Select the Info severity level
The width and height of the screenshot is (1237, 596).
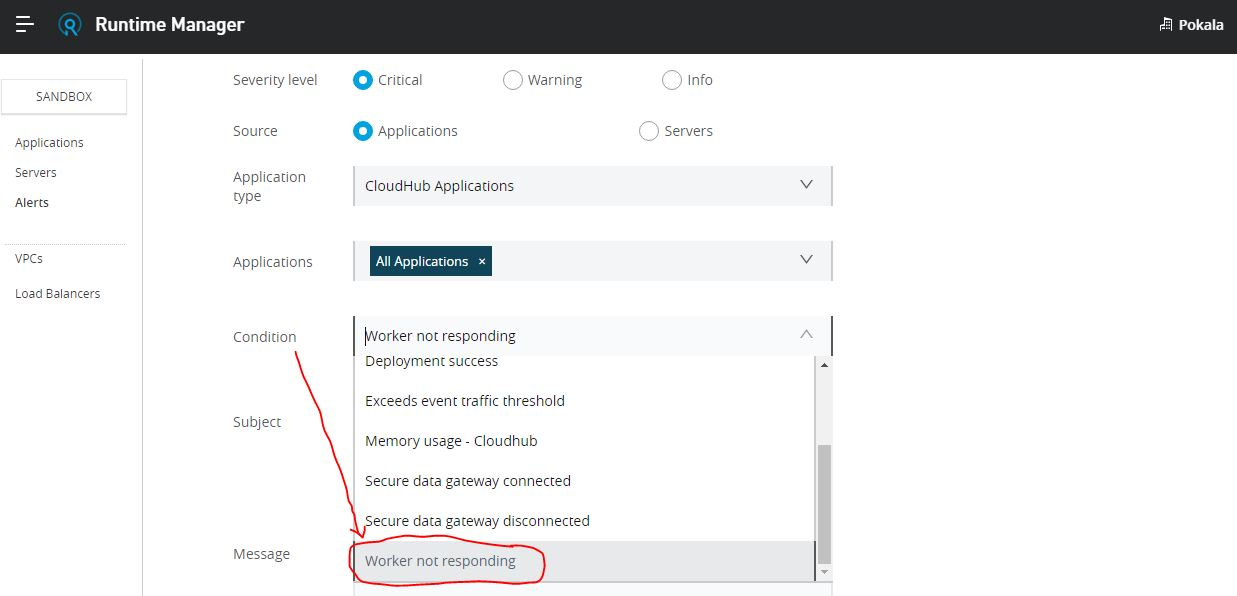(x=672, y=80)
